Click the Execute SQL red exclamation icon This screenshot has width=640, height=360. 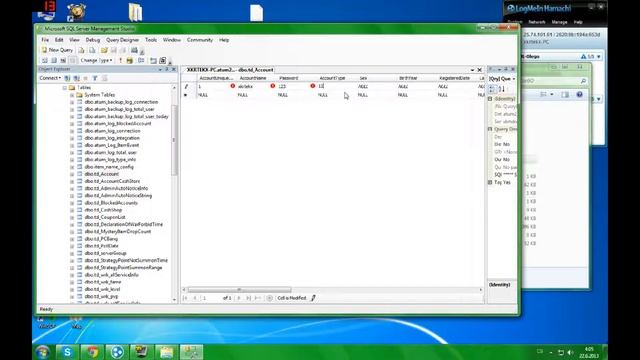[120, 60]
